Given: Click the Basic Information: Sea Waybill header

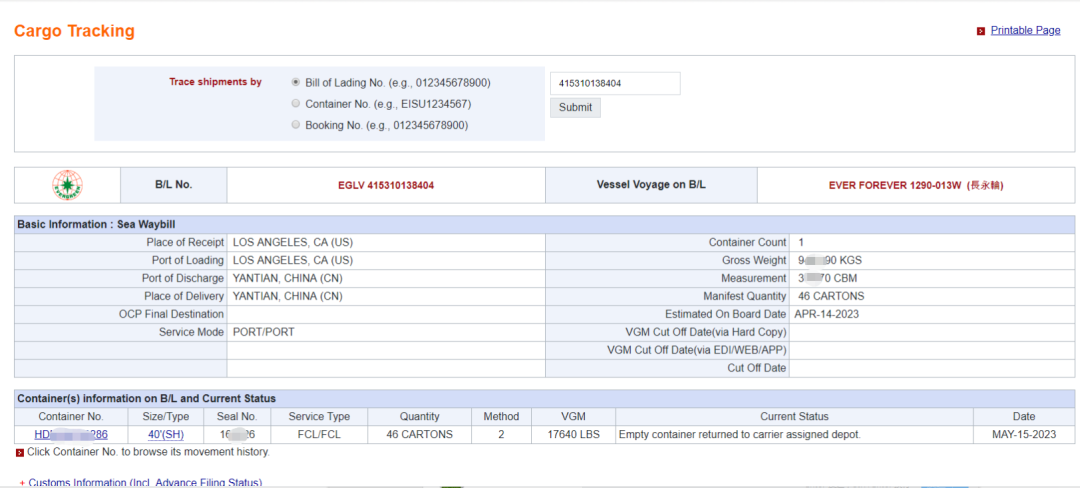Looking at the screenshot, I should [96, 224].
